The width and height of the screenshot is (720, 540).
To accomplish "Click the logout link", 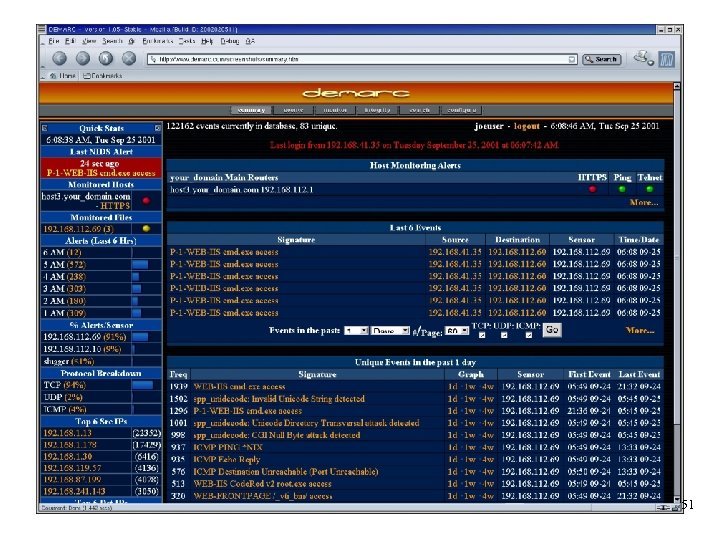I will tap(526, 126).
